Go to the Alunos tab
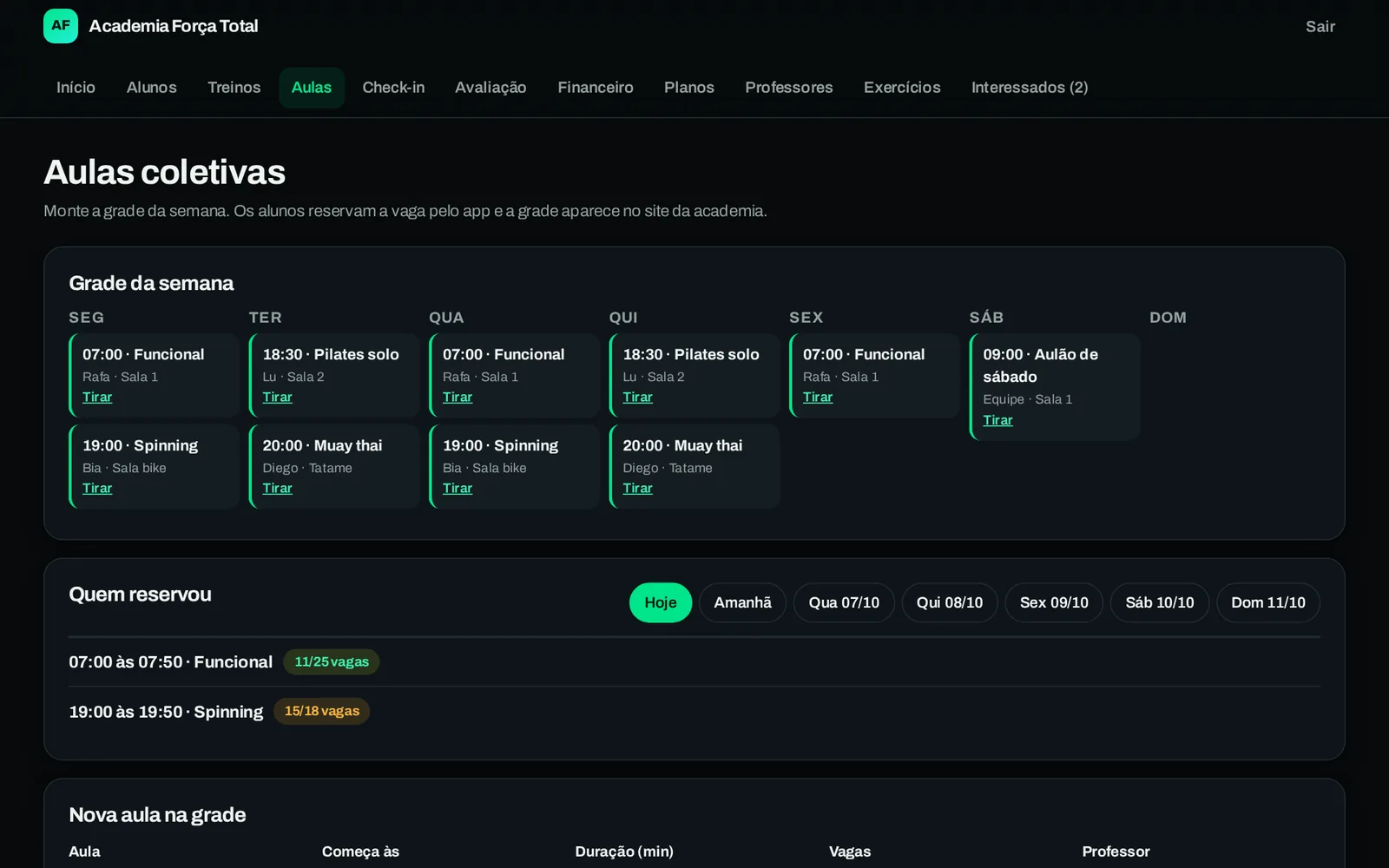 pos(152,88)
